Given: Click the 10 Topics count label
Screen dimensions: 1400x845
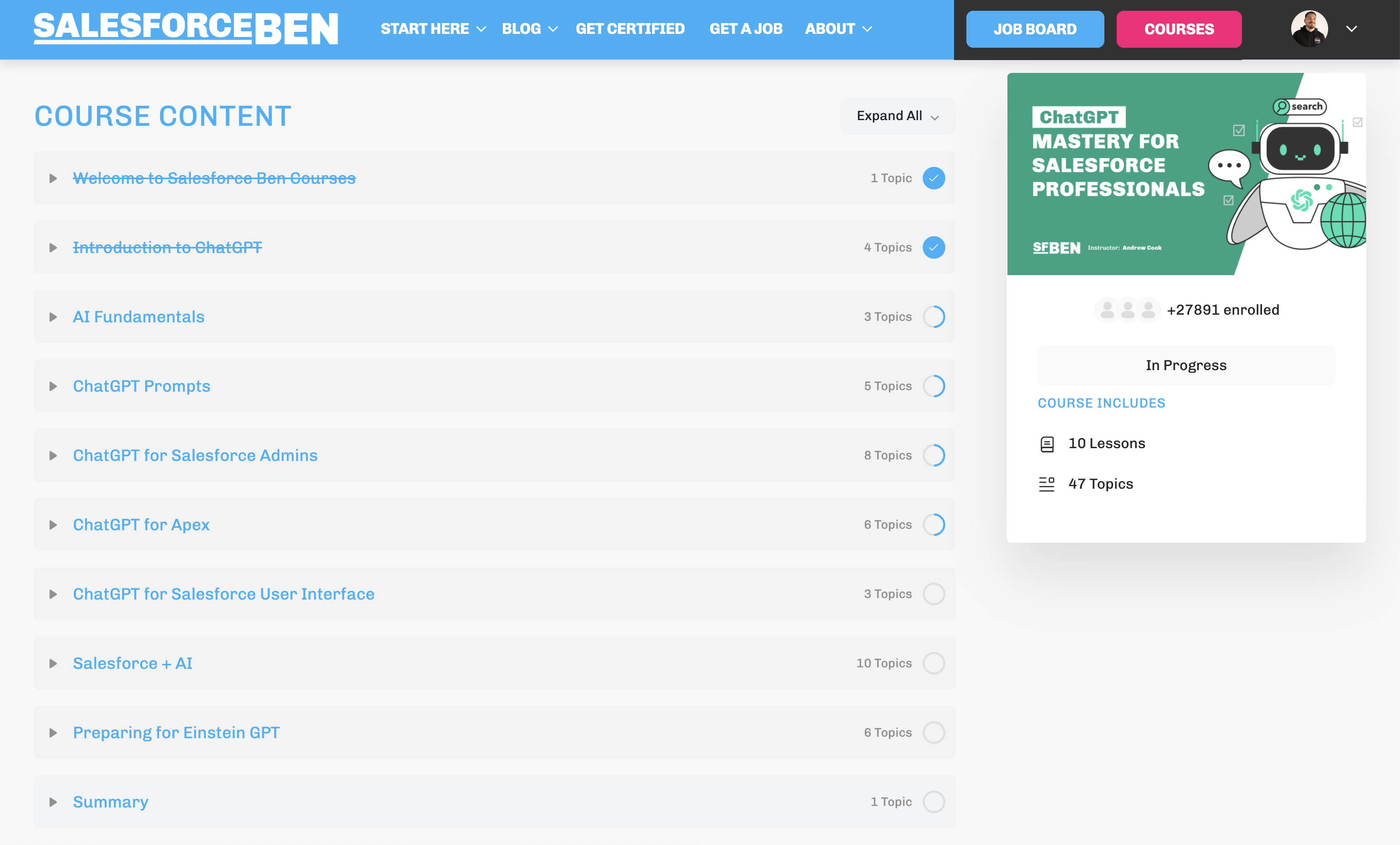Looking at the screenshot, I should click(x=884, y=664).
